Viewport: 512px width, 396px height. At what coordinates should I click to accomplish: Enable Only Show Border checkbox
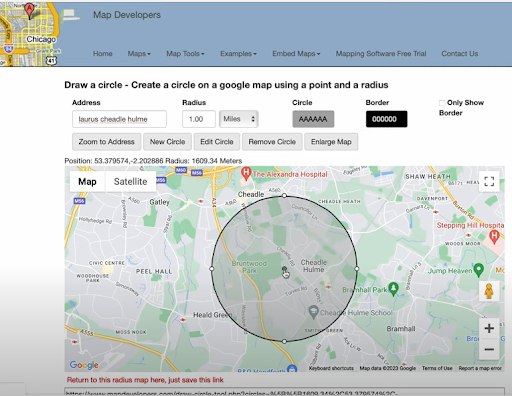pos(442,103)
